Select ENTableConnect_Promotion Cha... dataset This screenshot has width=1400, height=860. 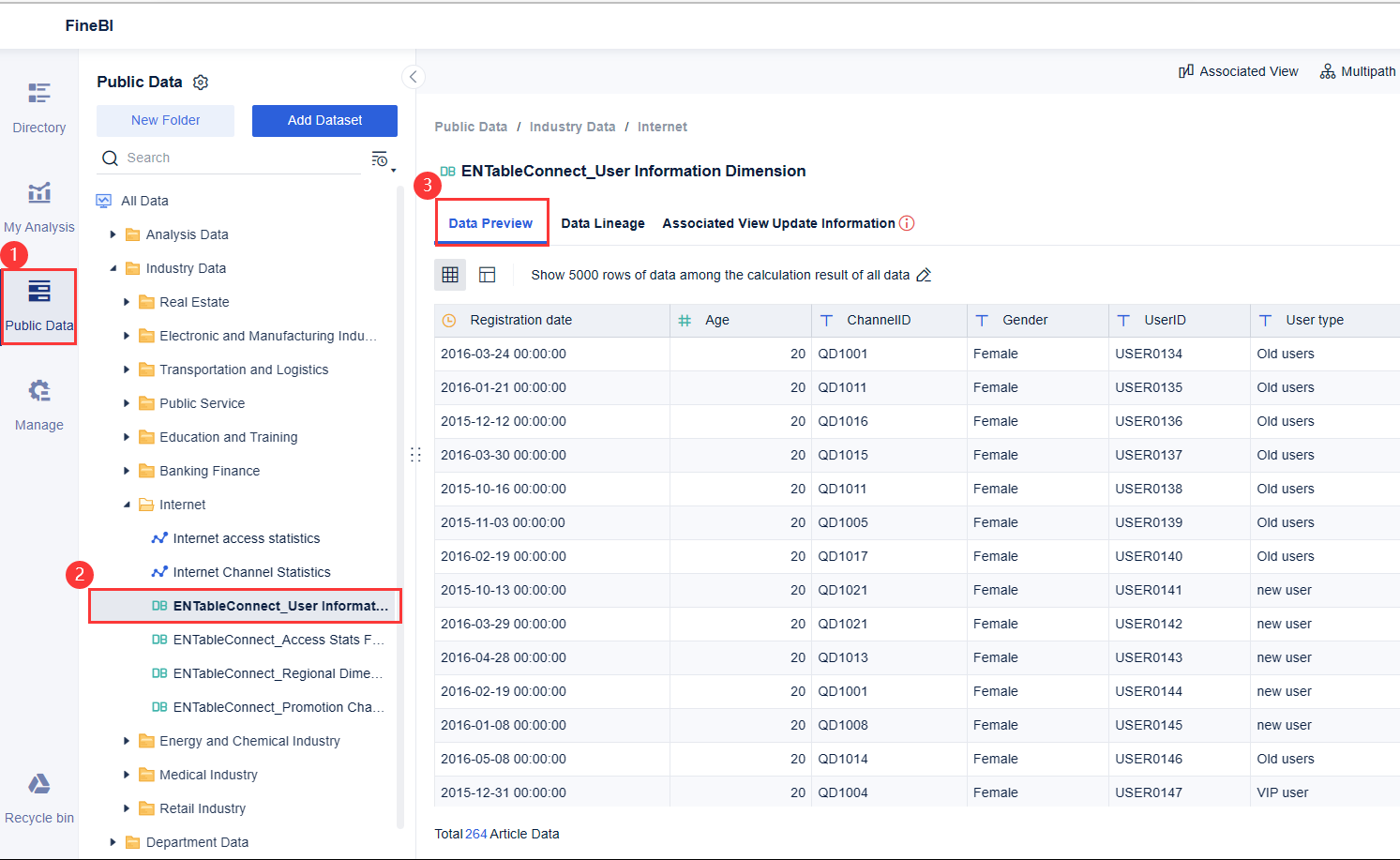[278, 707]
